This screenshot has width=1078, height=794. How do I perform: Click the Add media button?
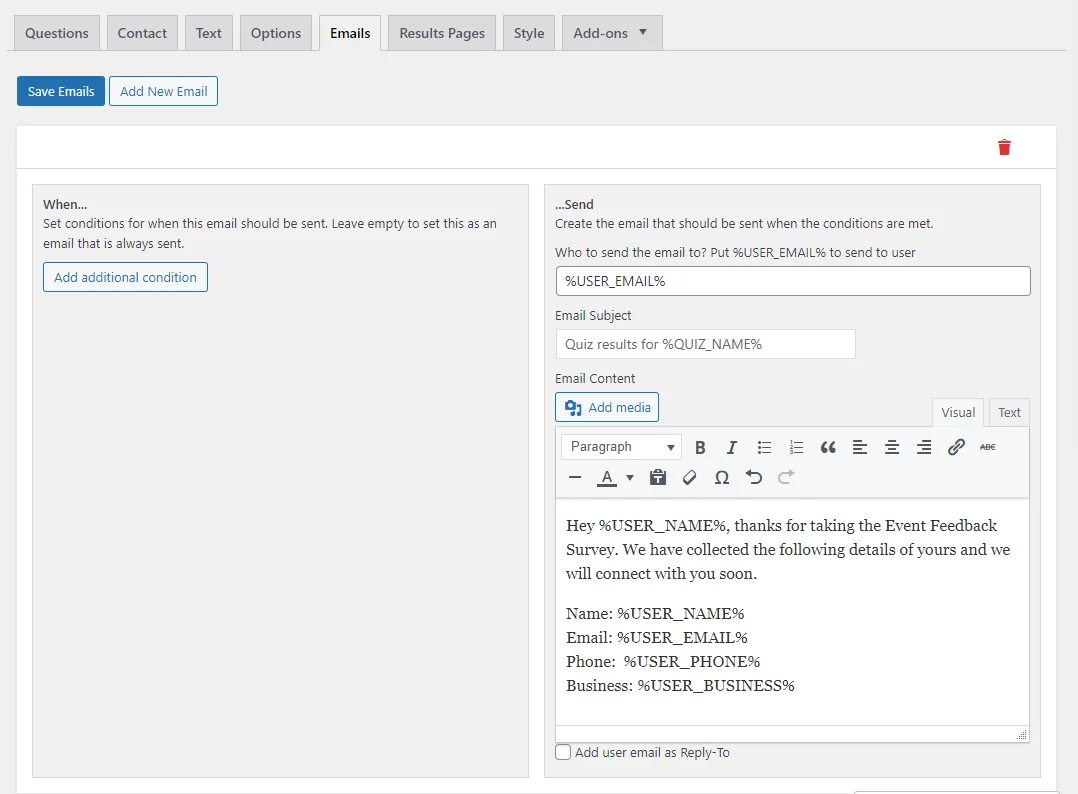(607, 407)
